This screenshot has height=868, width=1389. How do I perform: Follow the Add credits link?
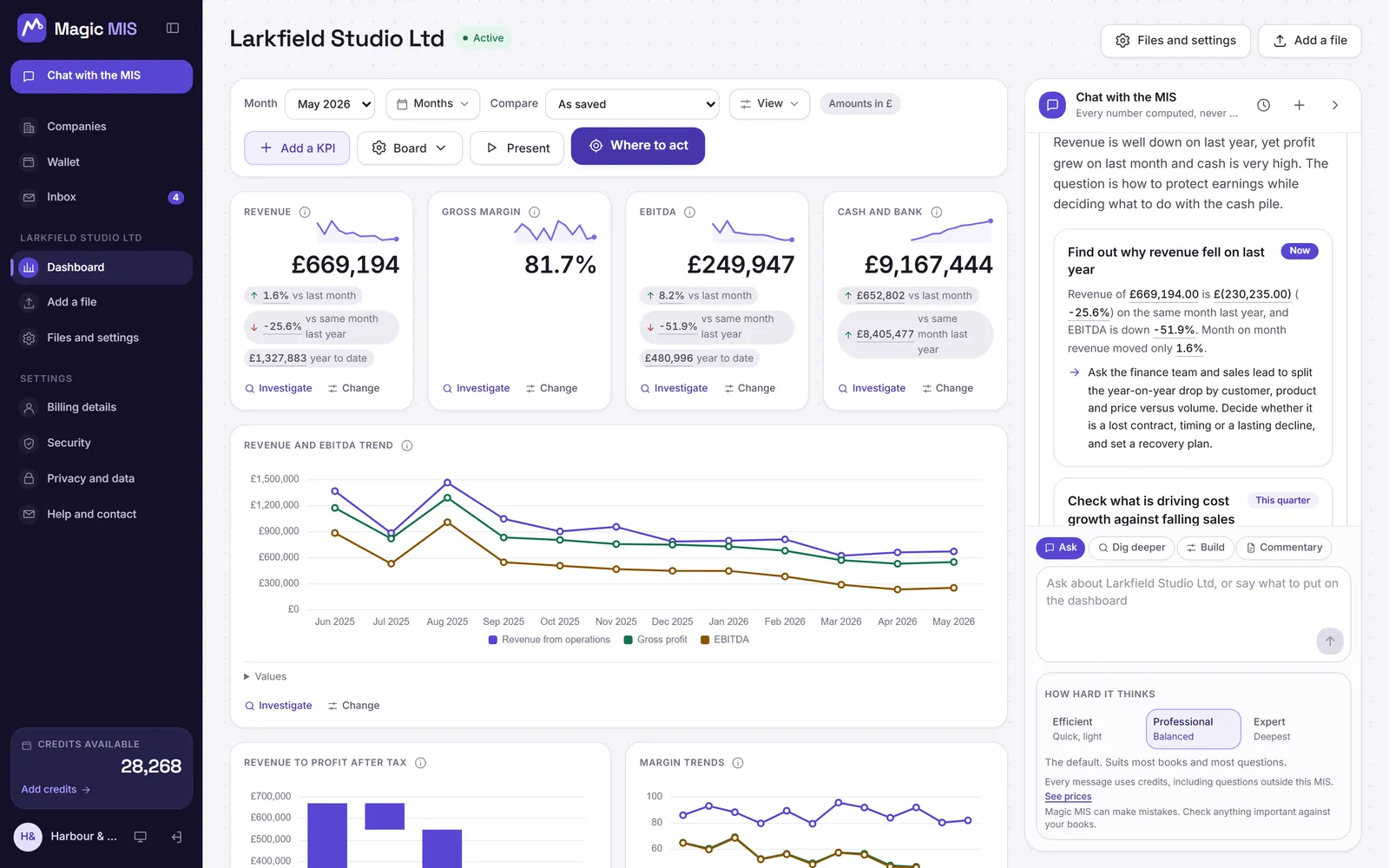tap(56, 790)
